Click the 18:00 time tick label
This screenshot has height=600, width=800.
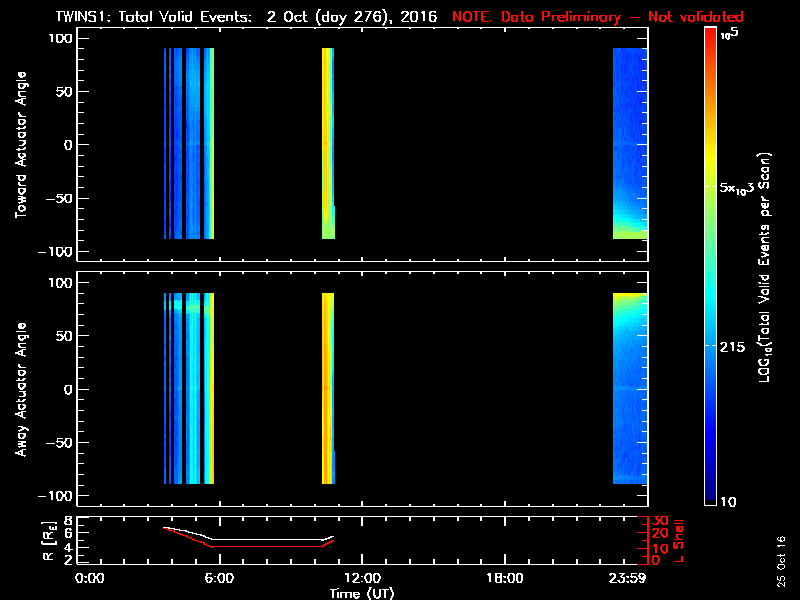click(504, 578)
